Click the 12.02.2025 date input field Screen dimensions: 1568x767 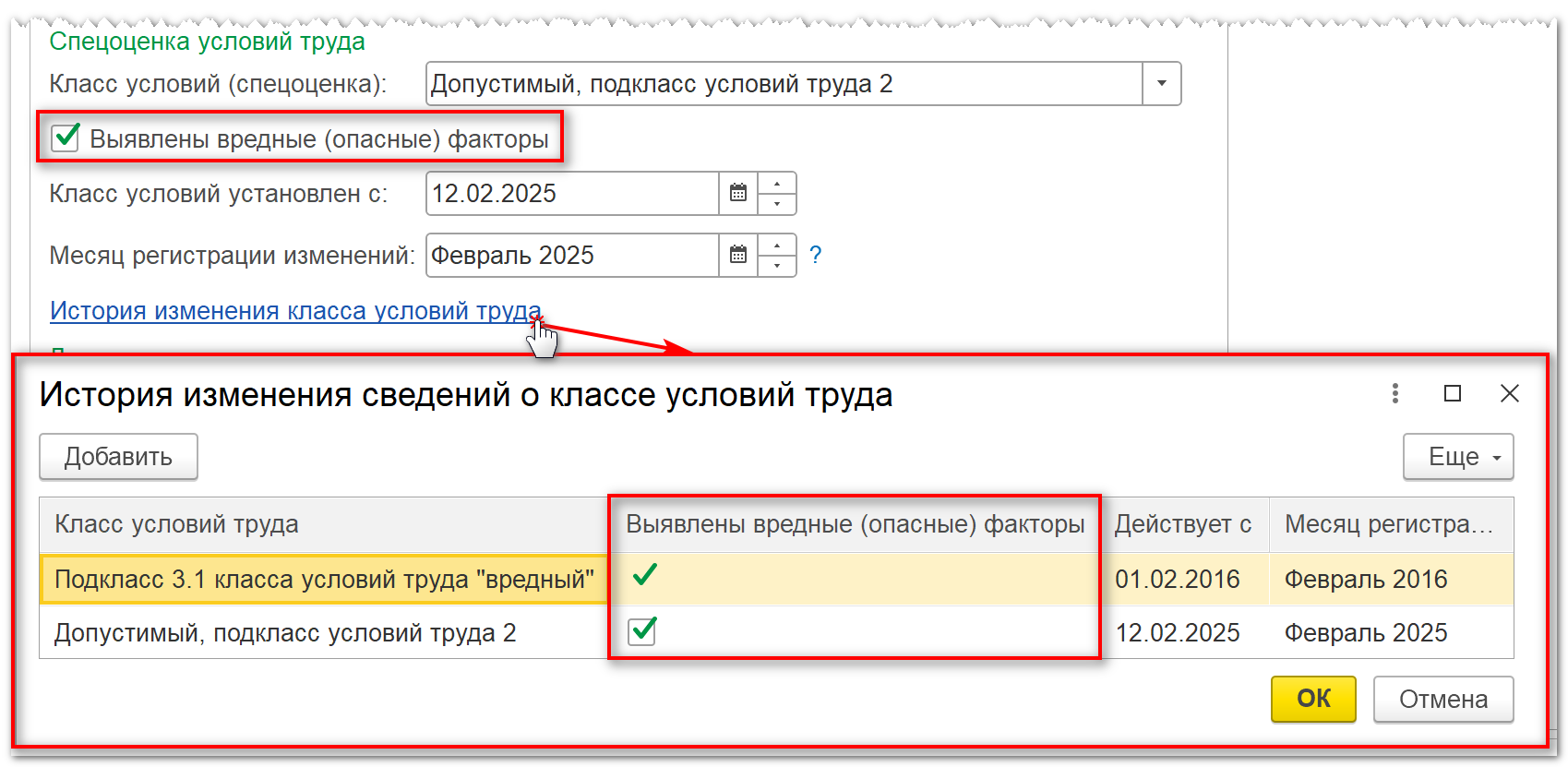click(571, 193)
